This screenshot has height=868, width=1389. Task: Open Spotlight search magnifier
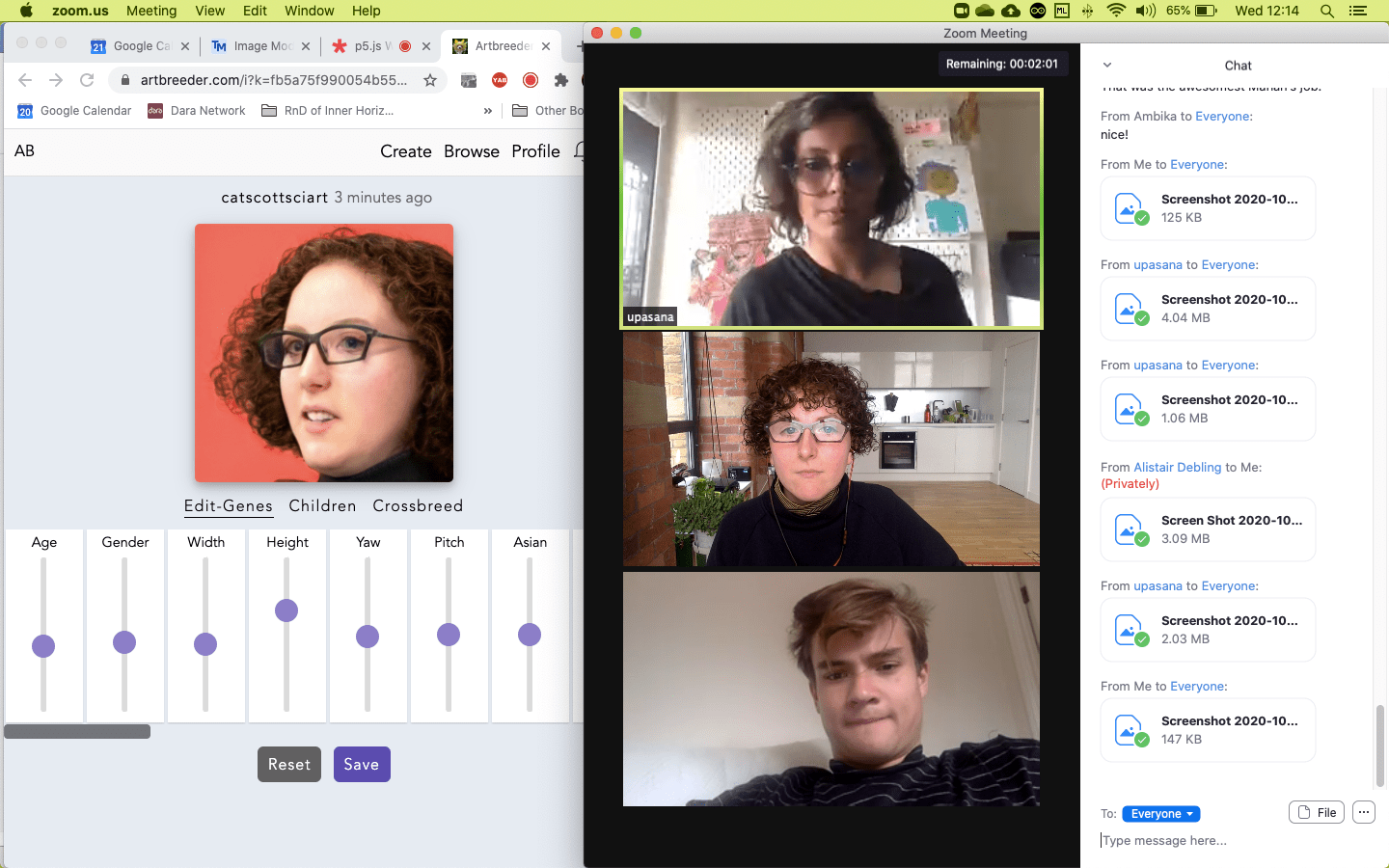click(x=1327, y=11)
